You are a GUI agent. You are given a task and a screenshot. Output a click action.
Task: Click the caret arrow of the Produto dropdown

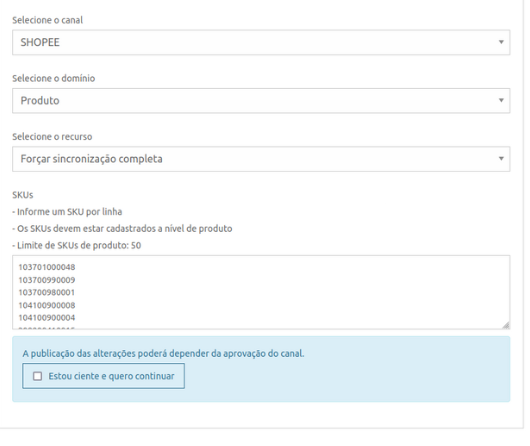pyautogui.click(x=501, y=100)
